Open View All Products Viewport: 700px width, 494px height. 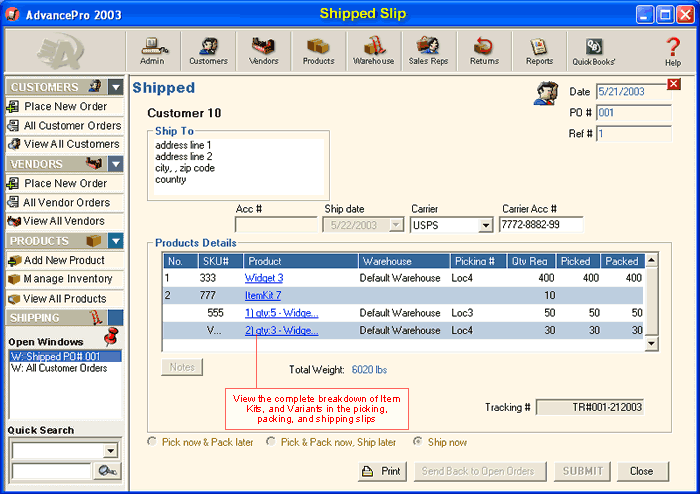(x=65, y=298)
